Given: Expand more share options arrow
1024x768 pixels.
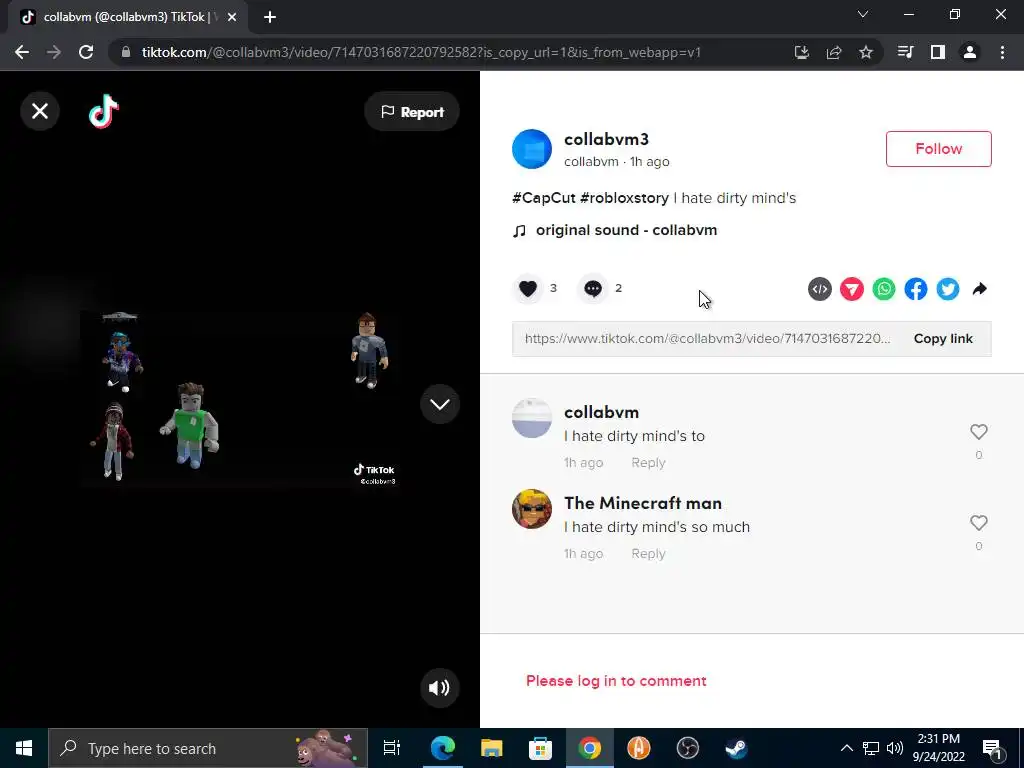Looking at the screenshot, I should (980, 289).
